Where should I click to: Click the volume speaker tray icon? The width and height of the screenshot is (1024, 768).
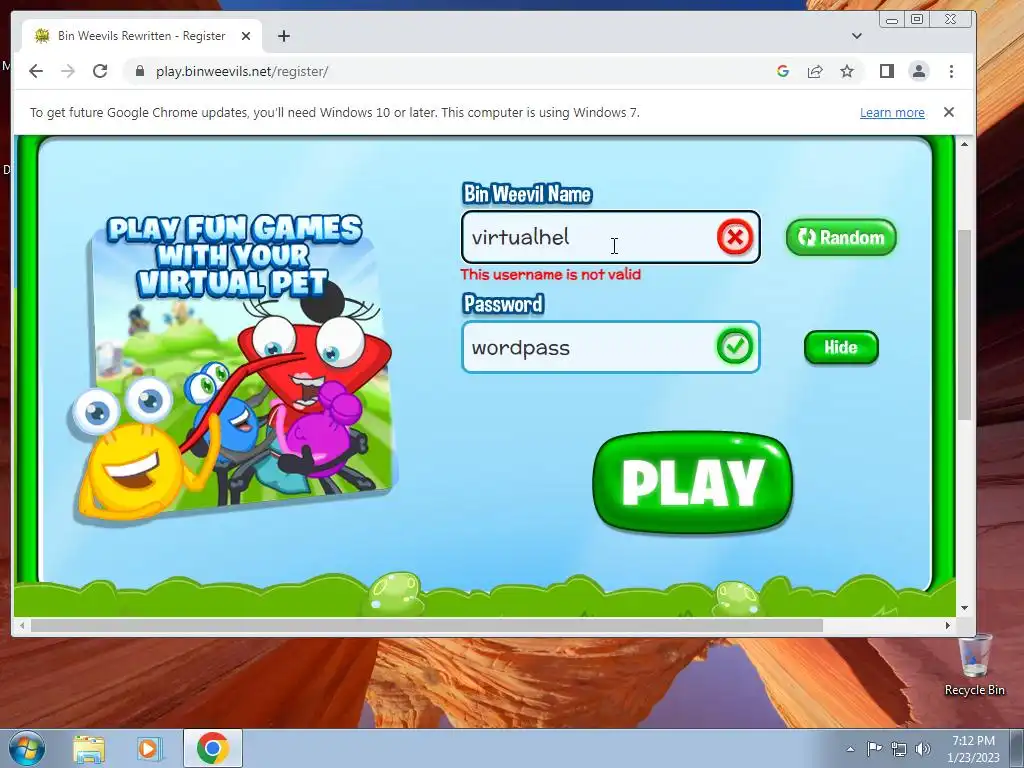click(x=923, y=749)
